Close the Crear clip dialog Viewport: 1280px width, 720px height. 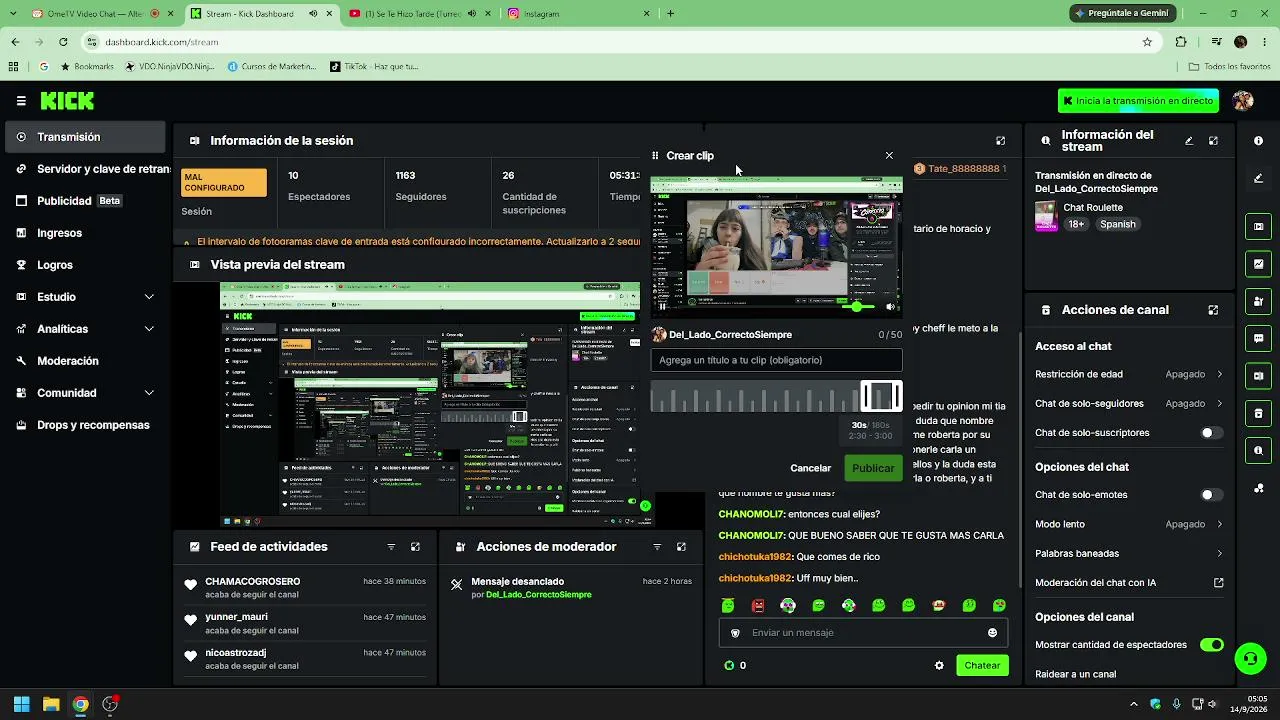(x=889, y=156)
